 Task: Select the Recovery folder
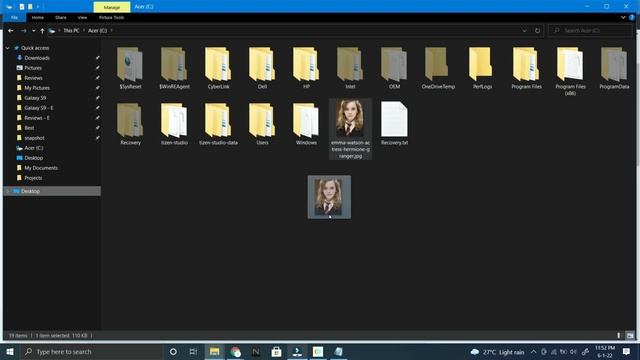130,124
